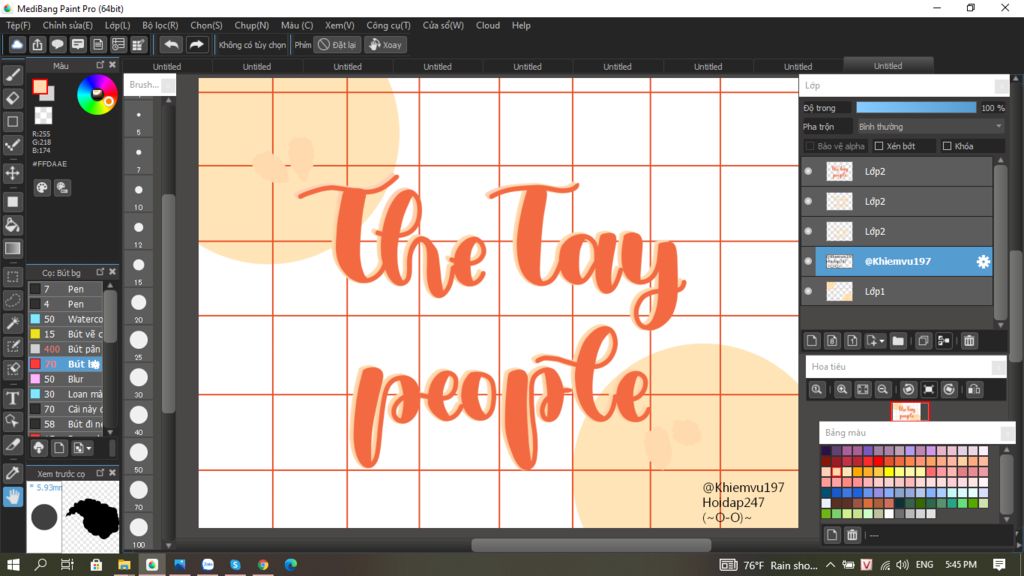Select the Divide/knife tool
Image resolution: width=1024 pixels, height=576 pixels.
click(12, 445)
